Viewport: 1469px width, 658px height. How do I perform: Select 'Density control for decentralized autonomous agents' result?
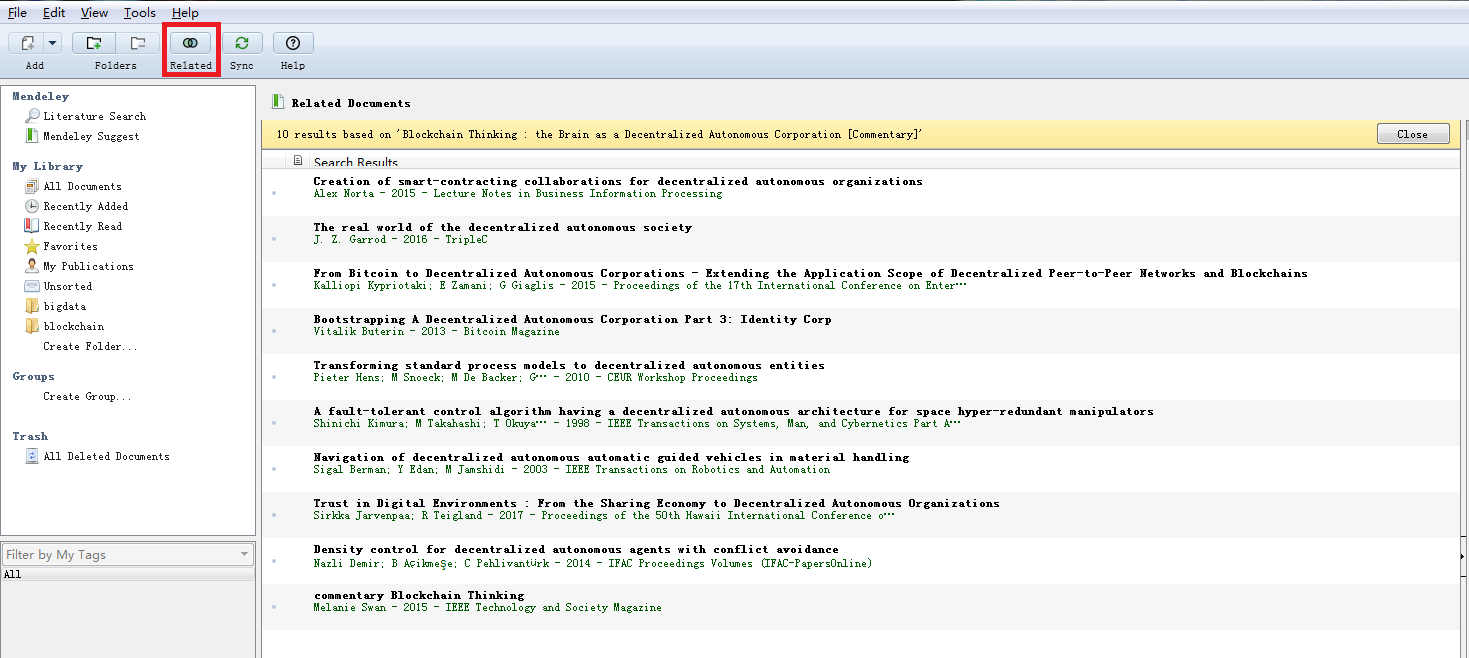[576, 549]
